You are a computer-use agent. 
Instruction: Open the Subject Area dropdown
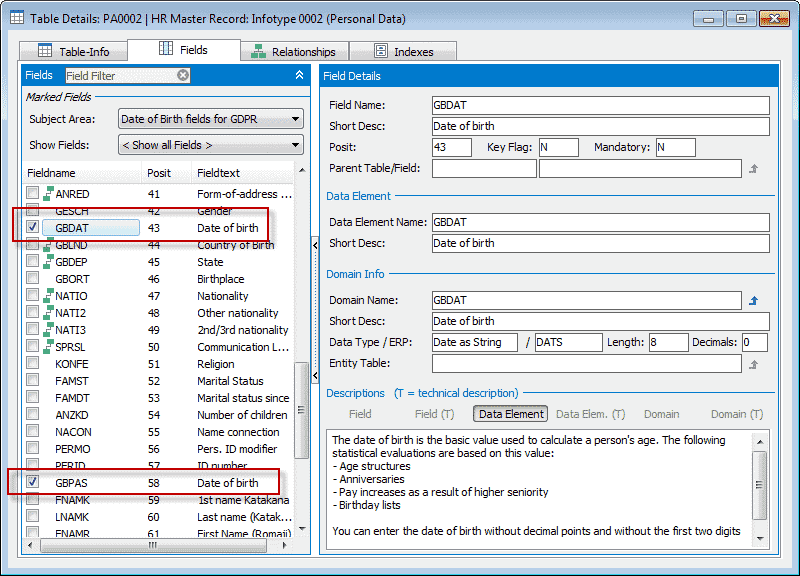click(x=211, y=119)
